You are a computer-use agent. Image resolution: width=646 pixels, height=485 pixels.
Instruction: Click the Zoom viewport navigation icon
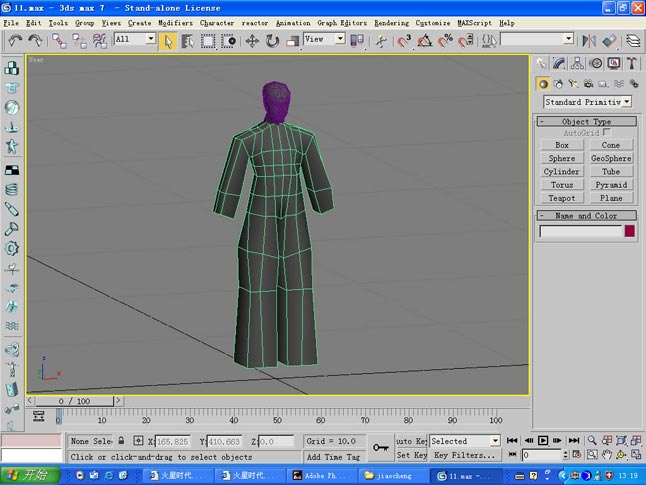[592, 440]
